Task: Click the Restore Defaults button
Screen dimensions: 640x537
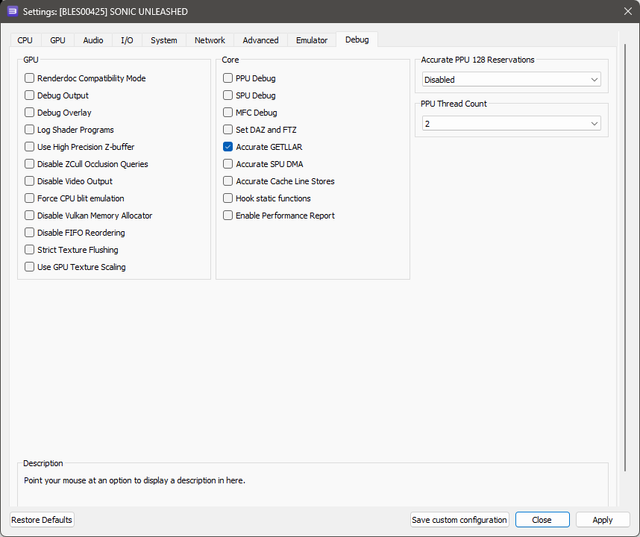Action: pyautogui.click(x=42, y=520)
